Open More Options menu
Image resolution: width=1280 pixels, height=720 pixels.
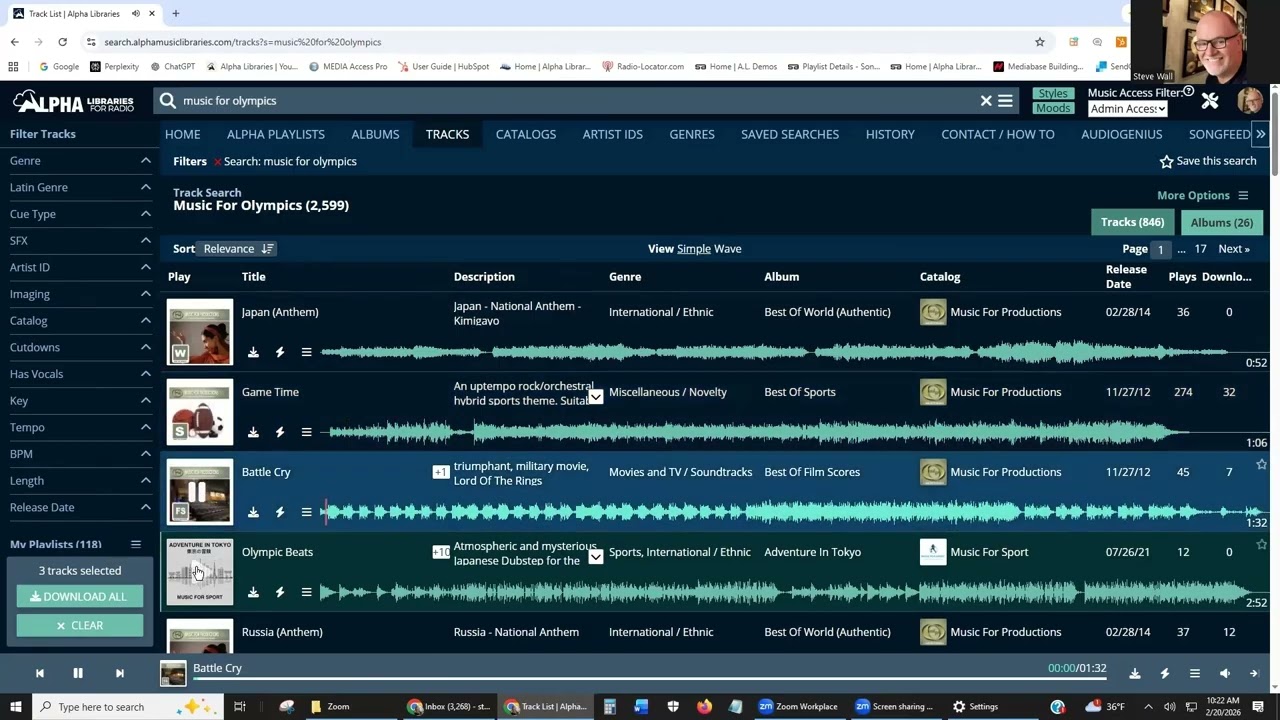pyautogui.click(x=1203, y=196)
